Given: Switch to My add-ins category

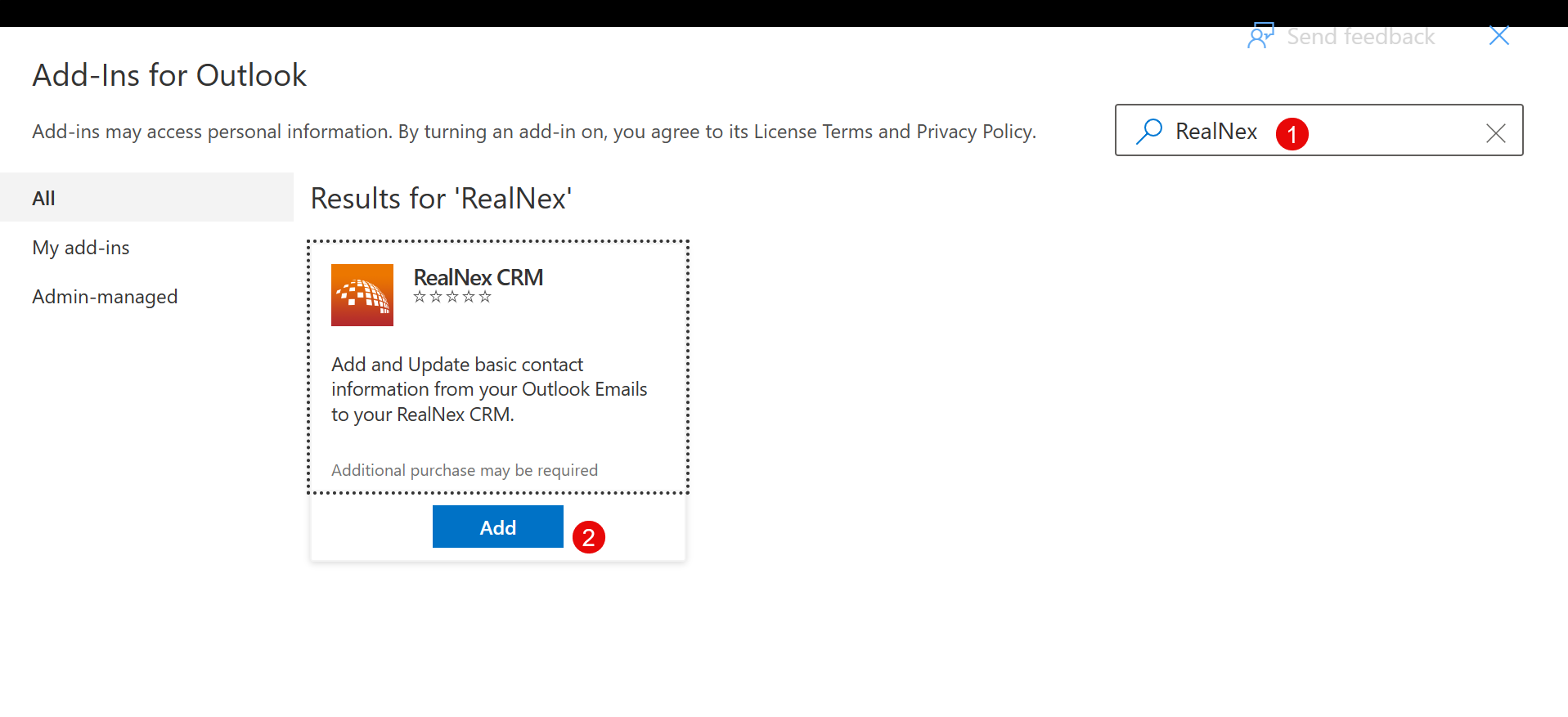Looking at the screenshot, I should pos(81,248).
